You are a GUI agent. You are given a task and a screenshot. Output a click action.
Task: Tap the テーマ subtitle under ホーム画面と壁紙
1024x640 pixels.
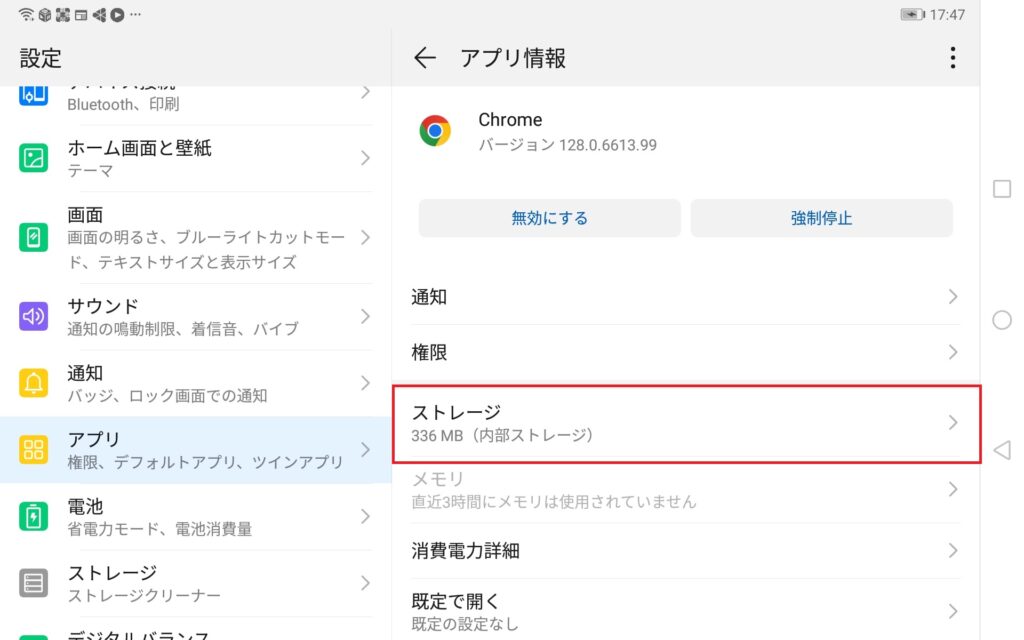pos(91,171)
